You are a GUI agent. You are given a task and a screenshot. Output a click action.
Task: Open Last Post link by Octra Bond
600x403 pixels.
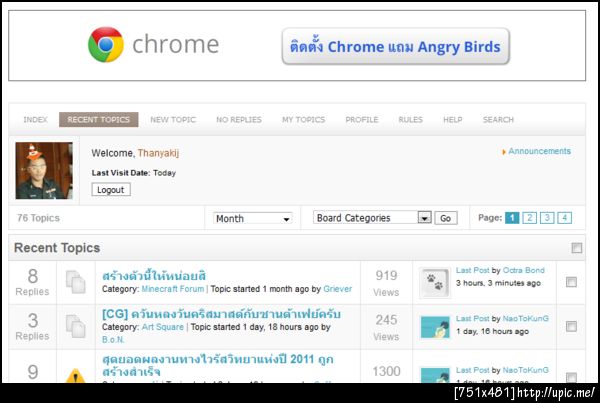[473, 270]
